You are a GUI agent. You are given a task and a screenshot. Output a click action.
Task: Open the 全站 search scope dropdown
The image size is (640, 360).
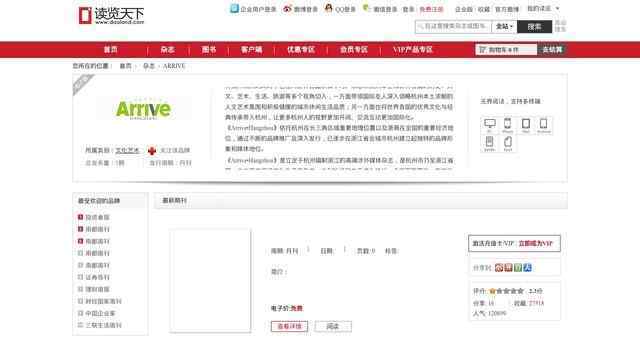[x=504, y=27]
